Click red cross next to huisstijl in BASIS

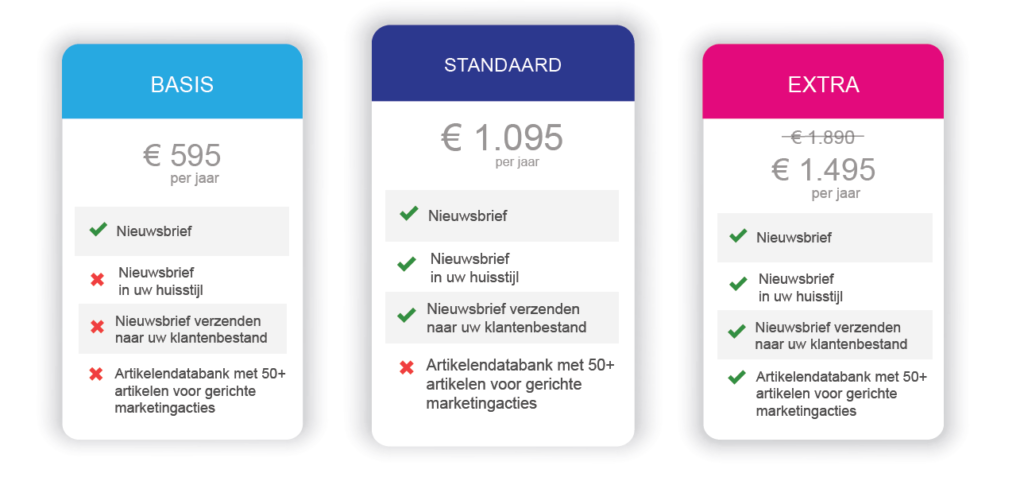97,280
